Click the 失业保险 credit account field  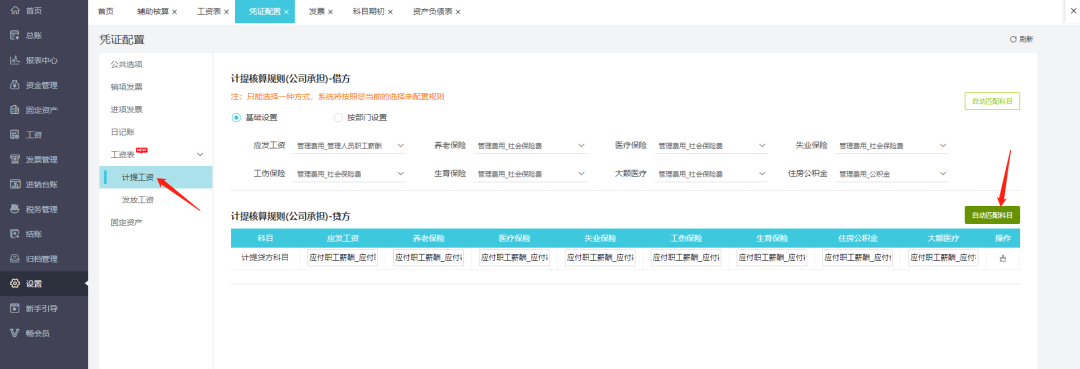pos(600,258)
